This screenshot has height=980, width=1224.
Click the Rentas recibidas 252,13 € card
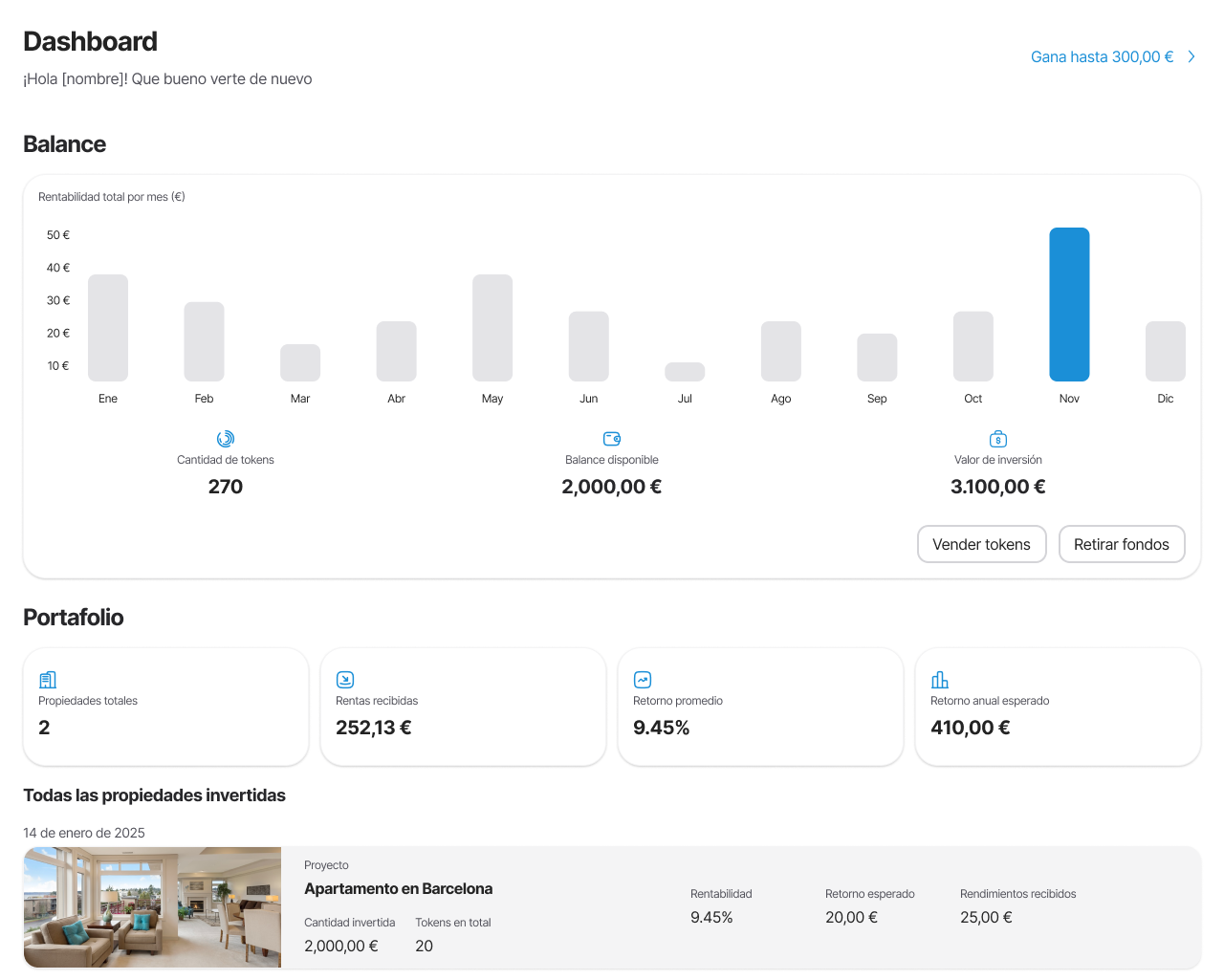click(x=463, y=708)
